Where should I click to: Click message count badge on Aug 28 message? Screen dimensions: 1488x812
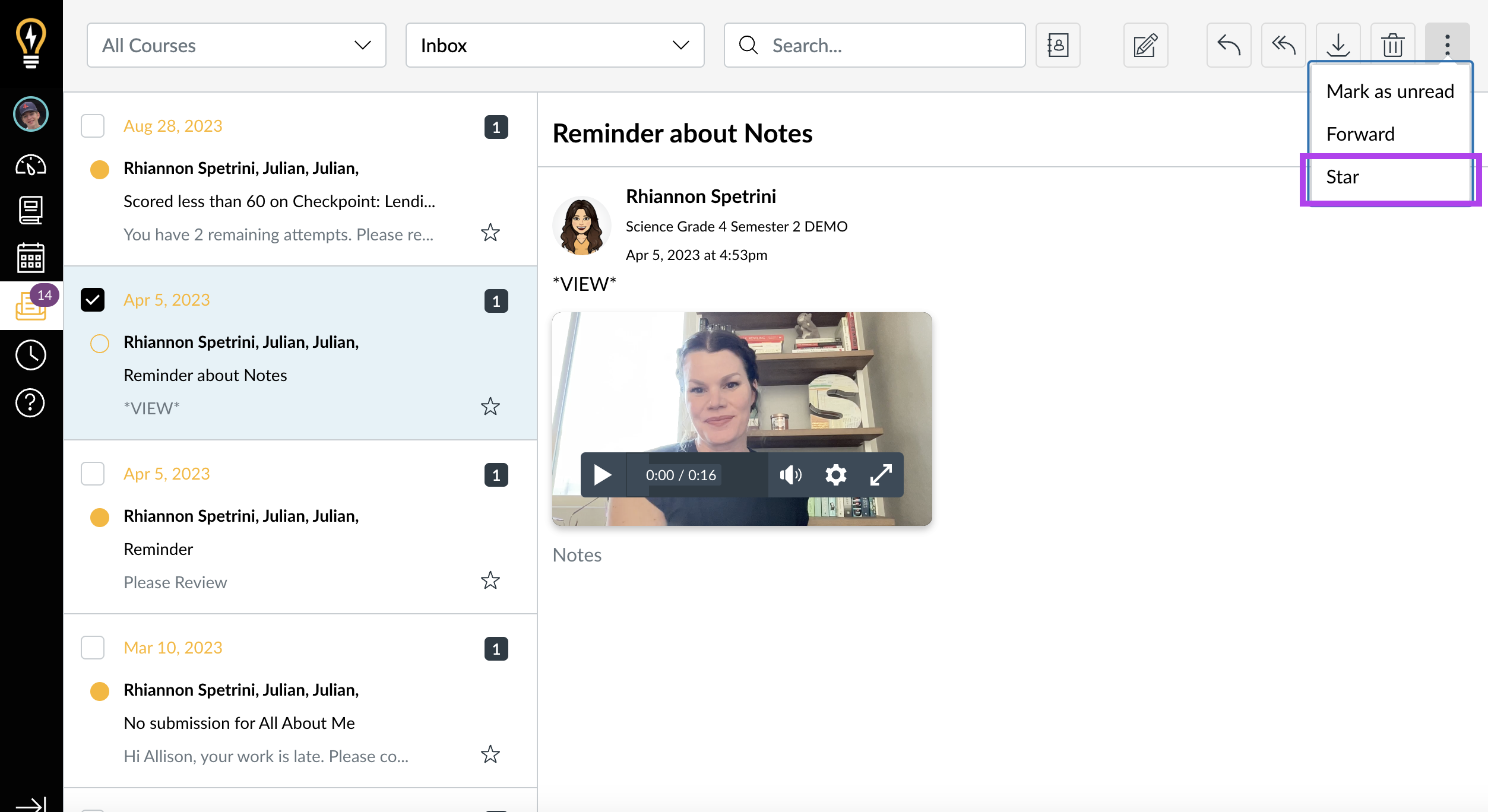point(496,127)
